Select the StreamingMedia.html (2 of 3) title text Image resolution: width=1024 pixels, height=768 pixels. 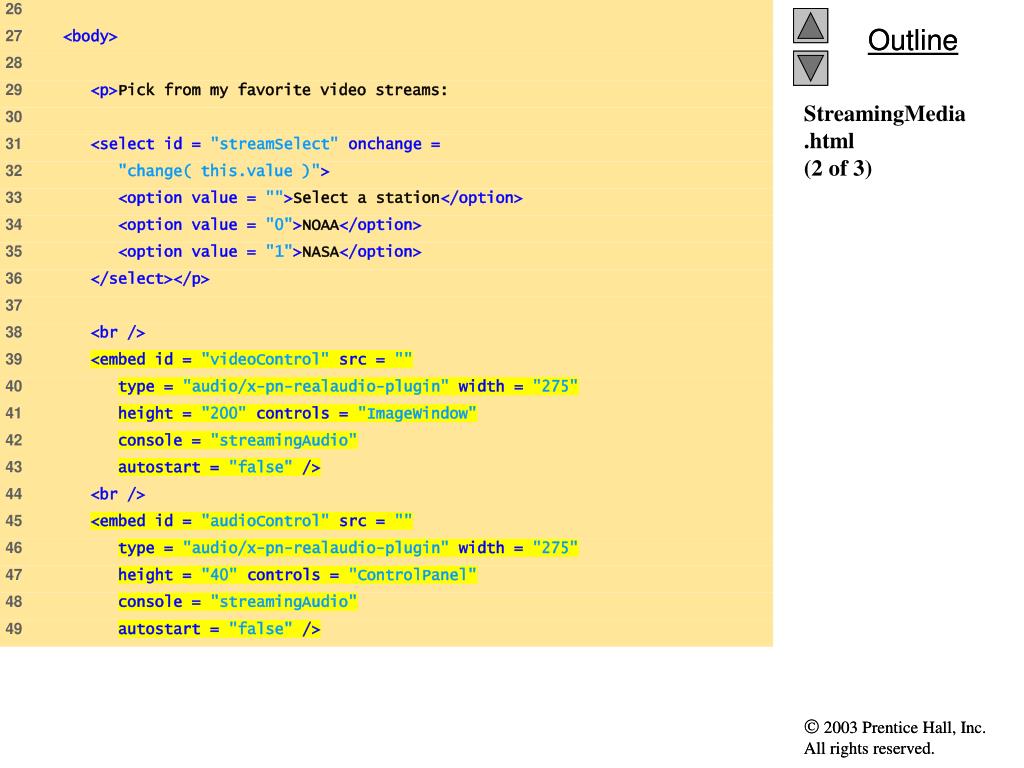point(884,141)
